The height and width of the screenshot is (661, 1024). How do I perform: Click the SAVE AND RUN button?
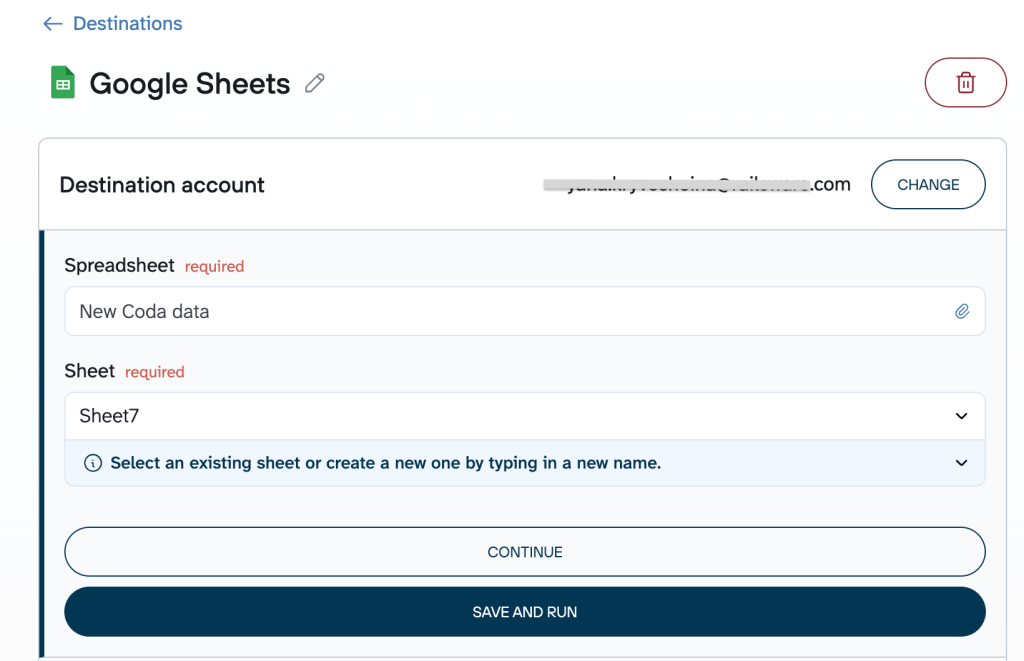click(x=524, y=612)
